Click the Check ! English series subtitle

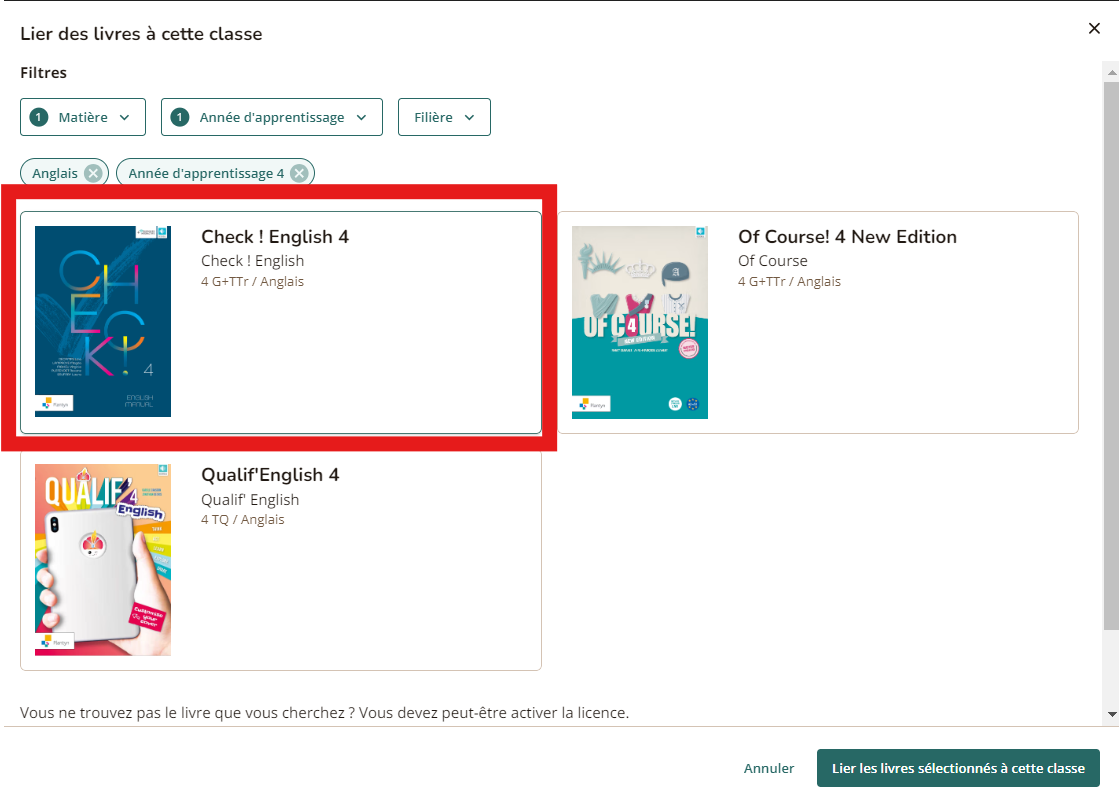click(x=253, y=261)
